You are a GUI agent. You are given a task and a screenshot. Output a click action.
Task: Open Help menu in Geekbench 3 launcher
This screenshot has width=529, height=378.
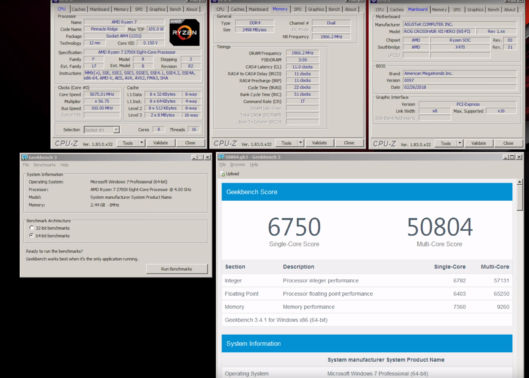(64, 165)
